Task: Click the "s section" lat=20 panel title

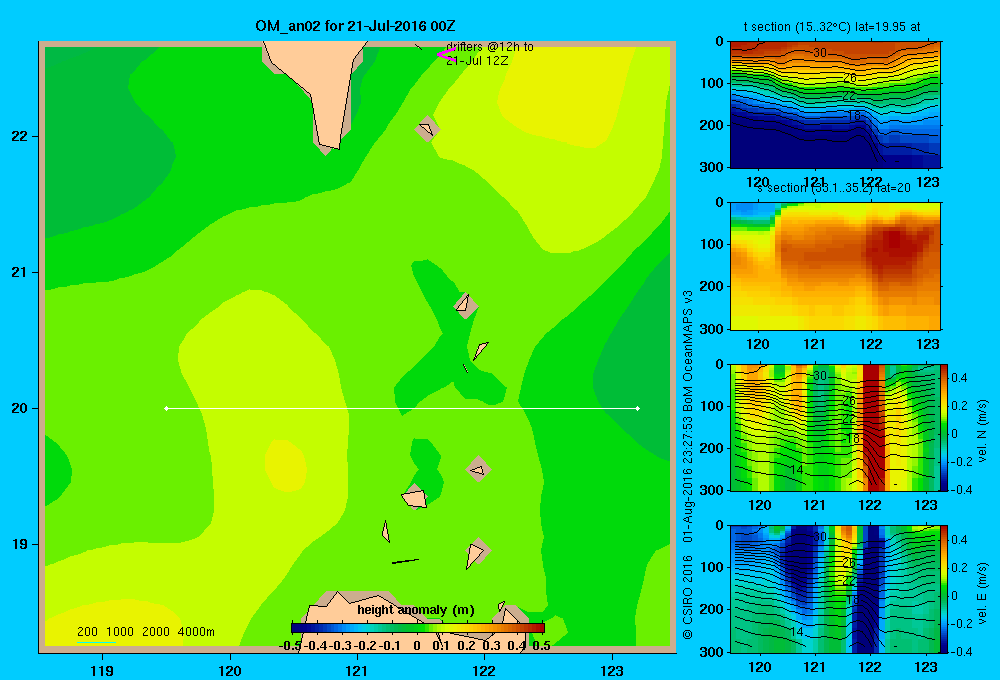Action: coord(834,188)
